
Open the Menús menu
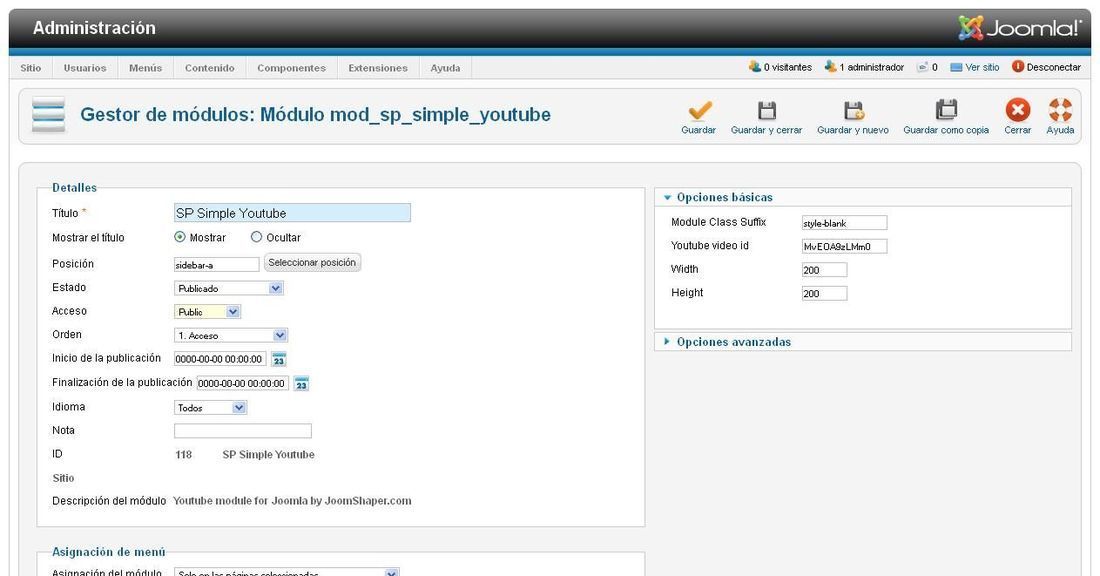click(145, 68)
